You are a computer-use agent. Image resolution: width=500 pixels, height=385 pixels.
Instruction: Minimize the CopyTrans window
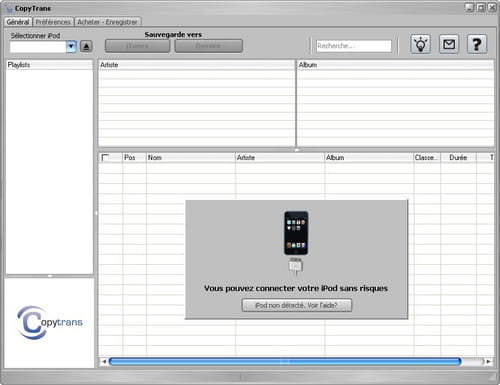tap(469, 8)
